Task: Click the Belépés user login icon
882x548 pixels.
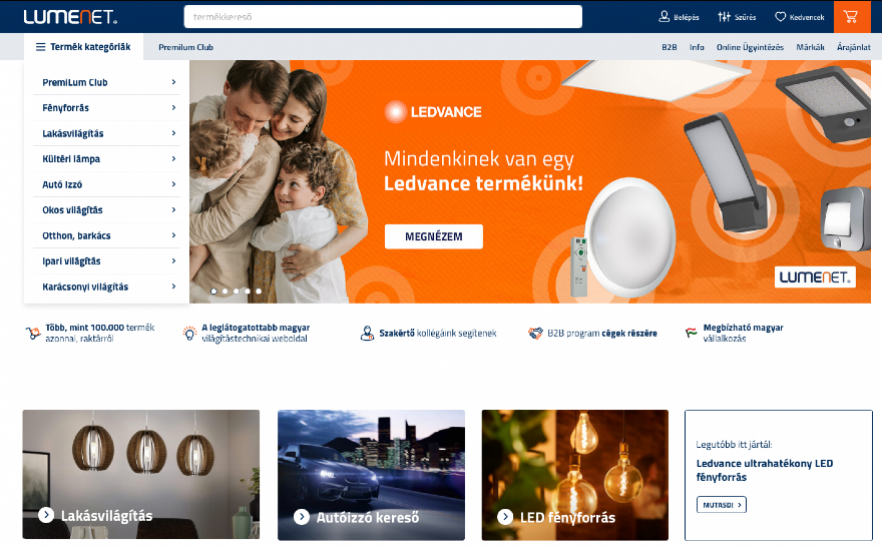Action: click(x=664, y=17)
